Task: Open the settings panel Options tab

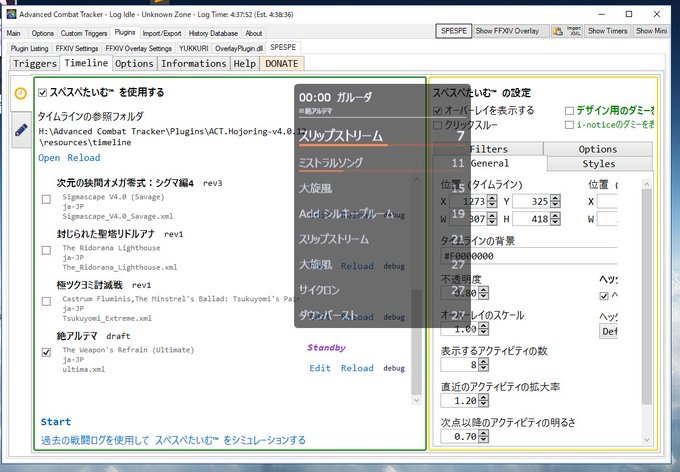Action: point(598,149)
